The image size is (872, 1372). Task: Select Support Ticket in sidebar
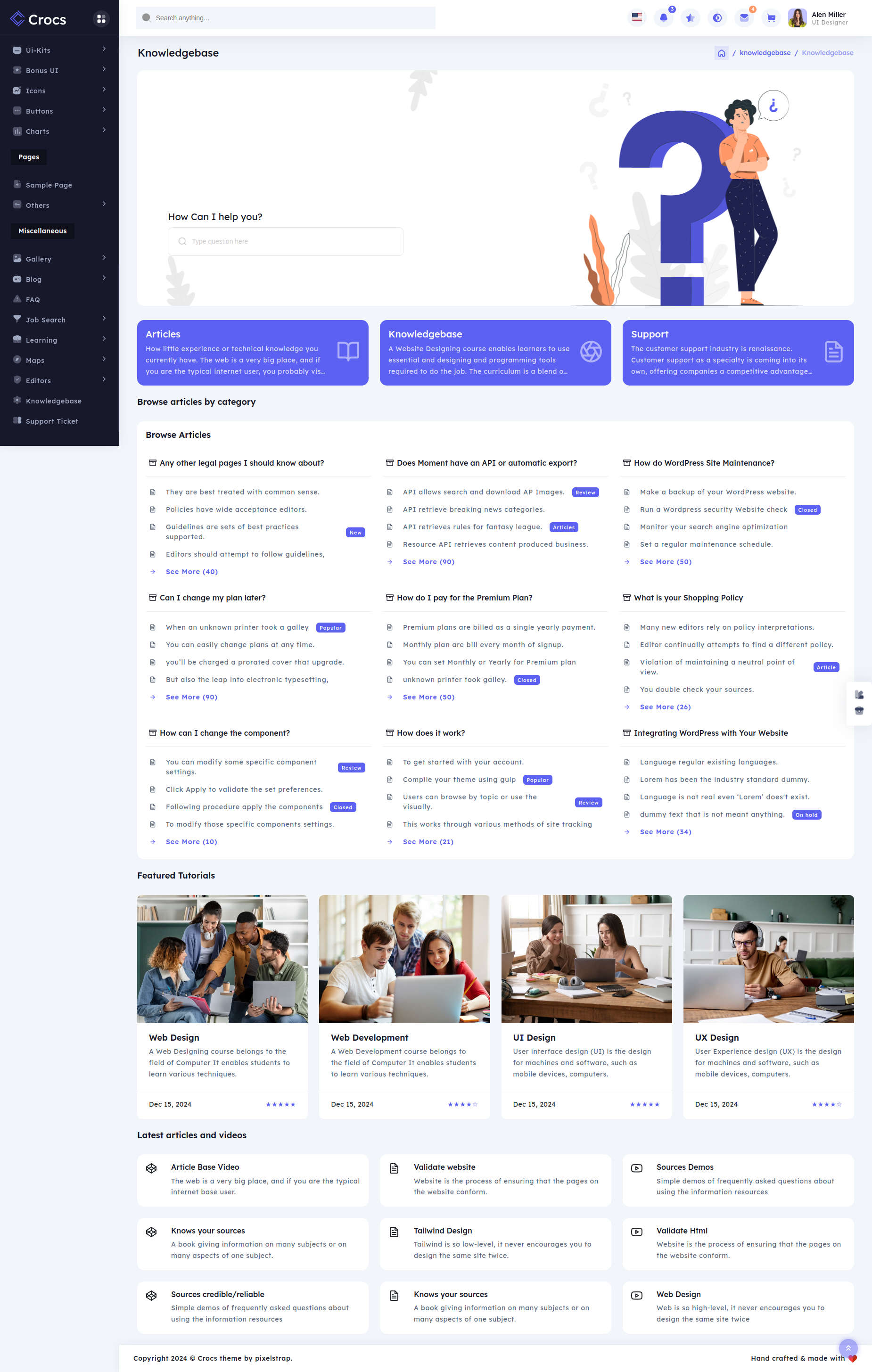point(51,421)
